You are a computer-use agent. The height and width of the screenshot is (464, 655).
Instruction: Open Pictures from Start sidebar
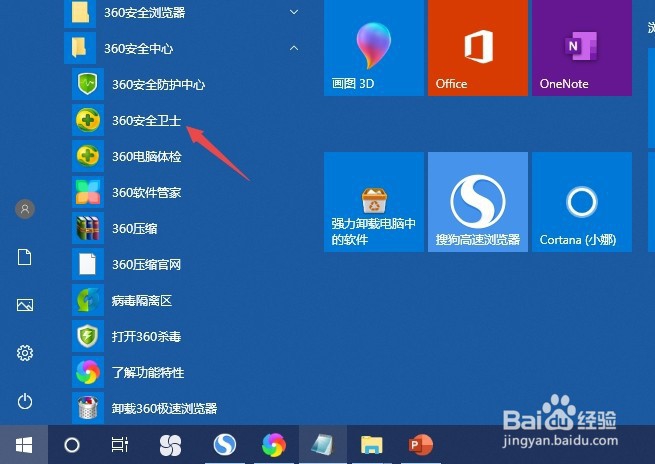[x=25, y=305]
